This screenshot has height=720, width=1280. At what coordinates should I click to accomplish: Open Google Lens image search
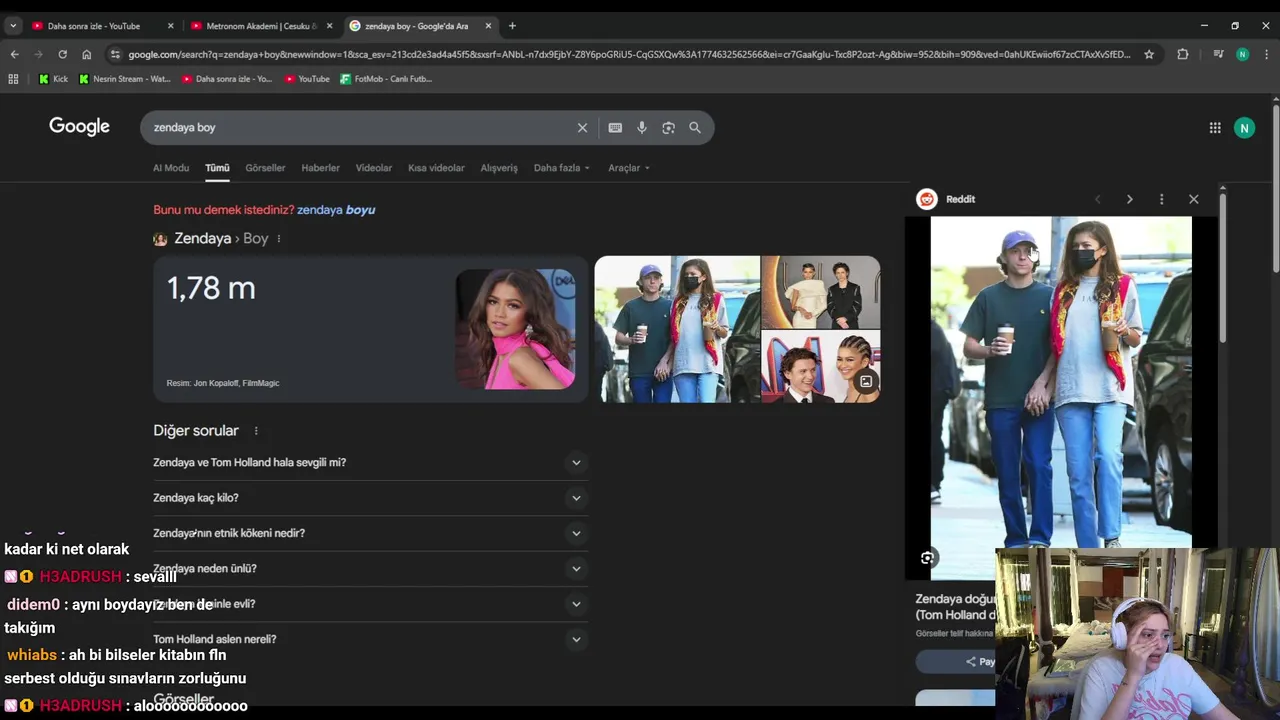[x=668, y=128]
